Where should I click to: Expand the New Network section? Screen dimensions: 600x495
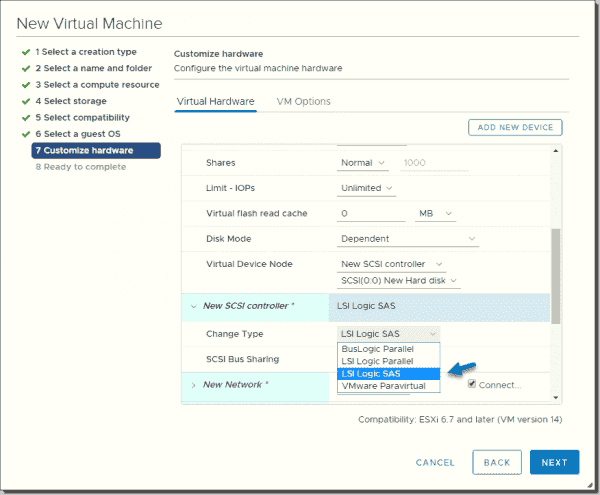(194, 385)
